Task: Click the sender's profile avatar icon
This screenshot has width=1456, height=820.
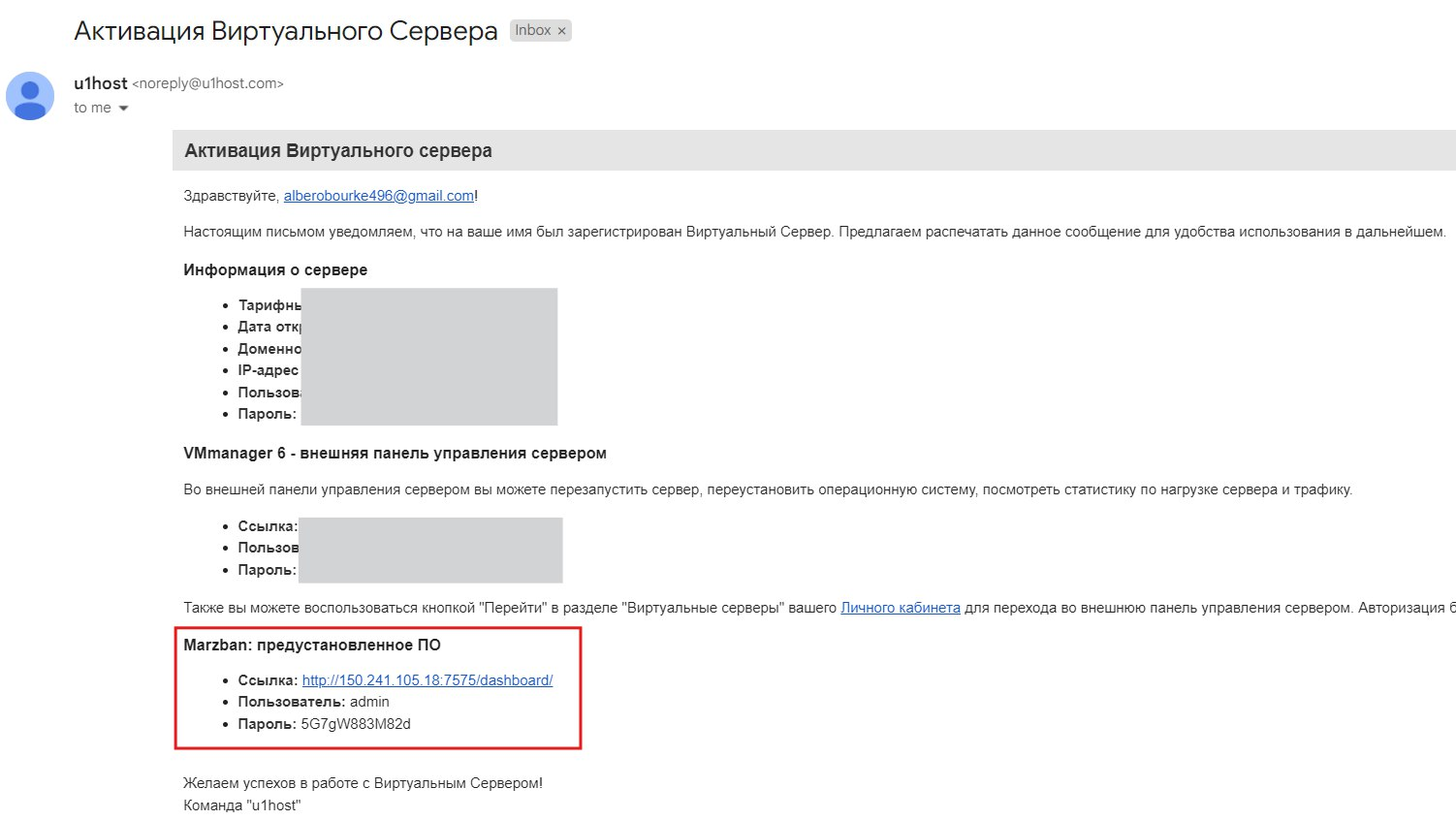Action: coord(30,96)
